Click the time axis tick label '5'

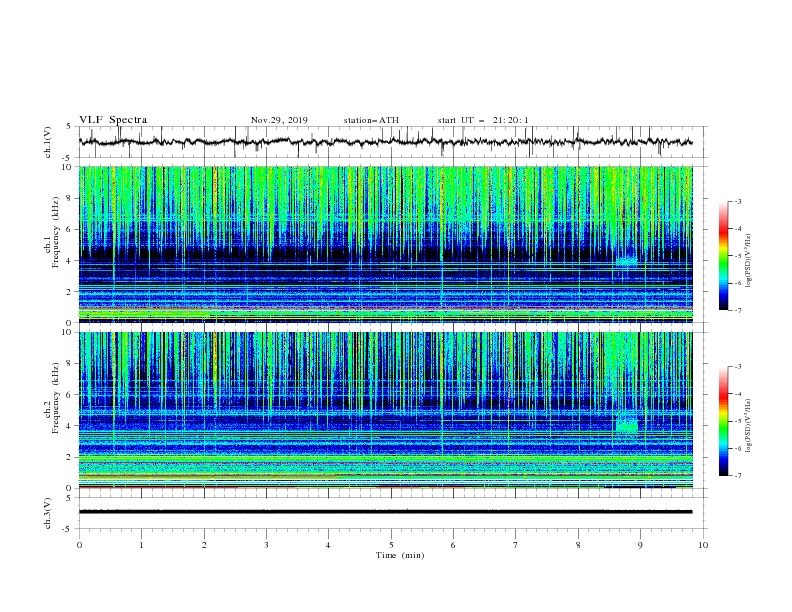pos(391,545)
